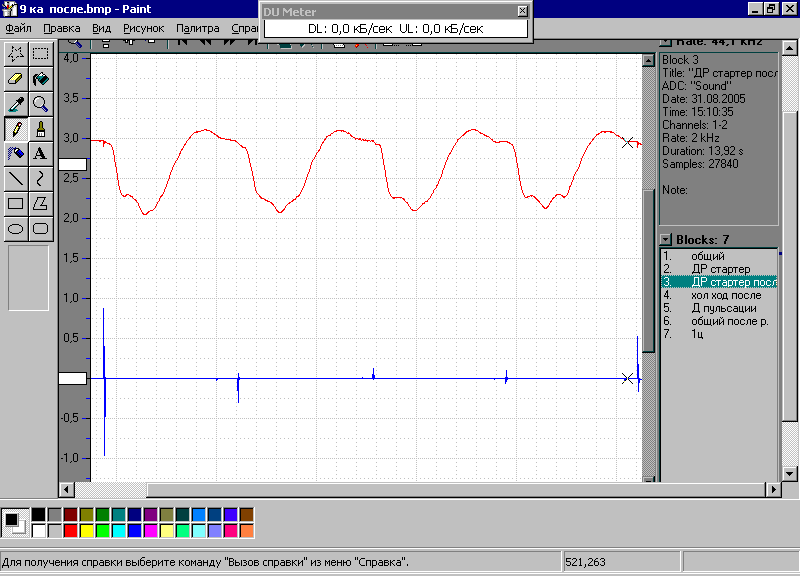Click the Paint vertical scrollbar down arrow
Image resolution: width=800 pixels, height=576 pixels.
(x=790, y=473)
